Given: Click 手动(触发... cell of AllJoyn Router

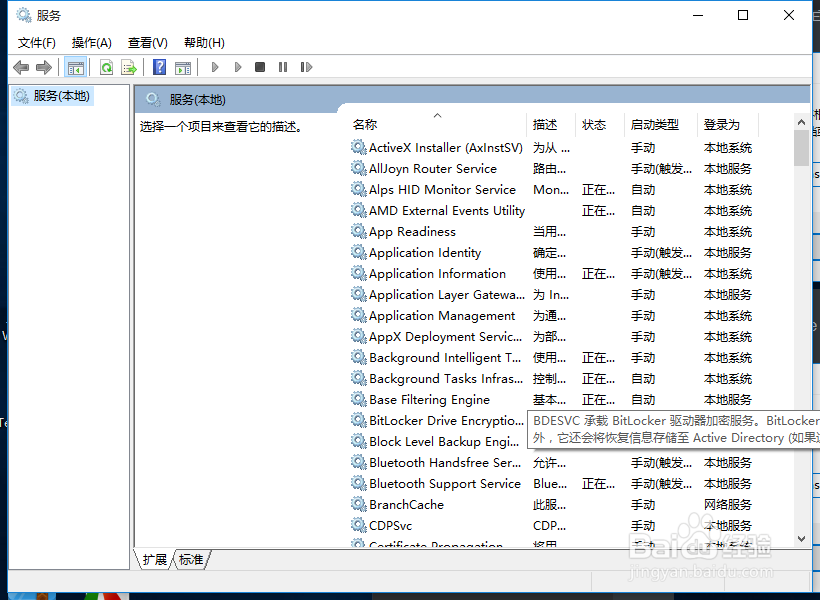Looking at the screenshot, I should [661, 169].
